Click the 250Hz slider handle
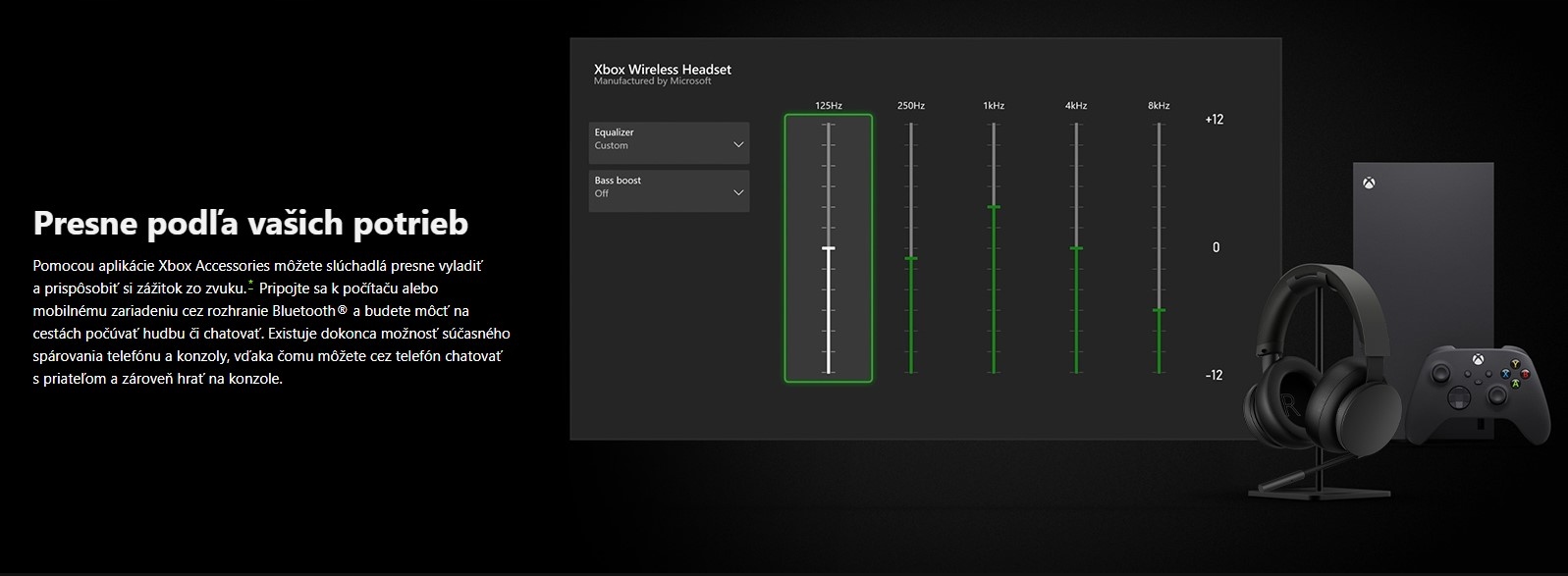Screen dimensions: 1568x576 tap(911, 258)
